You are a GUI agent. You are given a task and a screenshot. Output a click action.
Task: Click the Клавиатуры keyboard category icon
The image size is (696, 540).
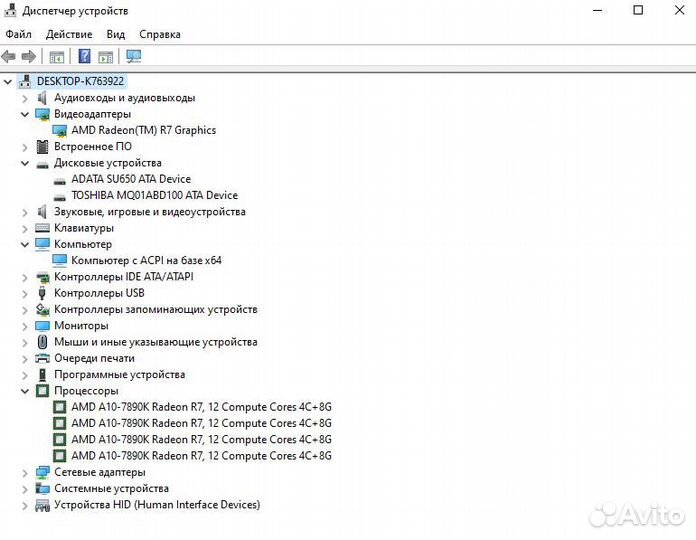(x=42, y=228)
